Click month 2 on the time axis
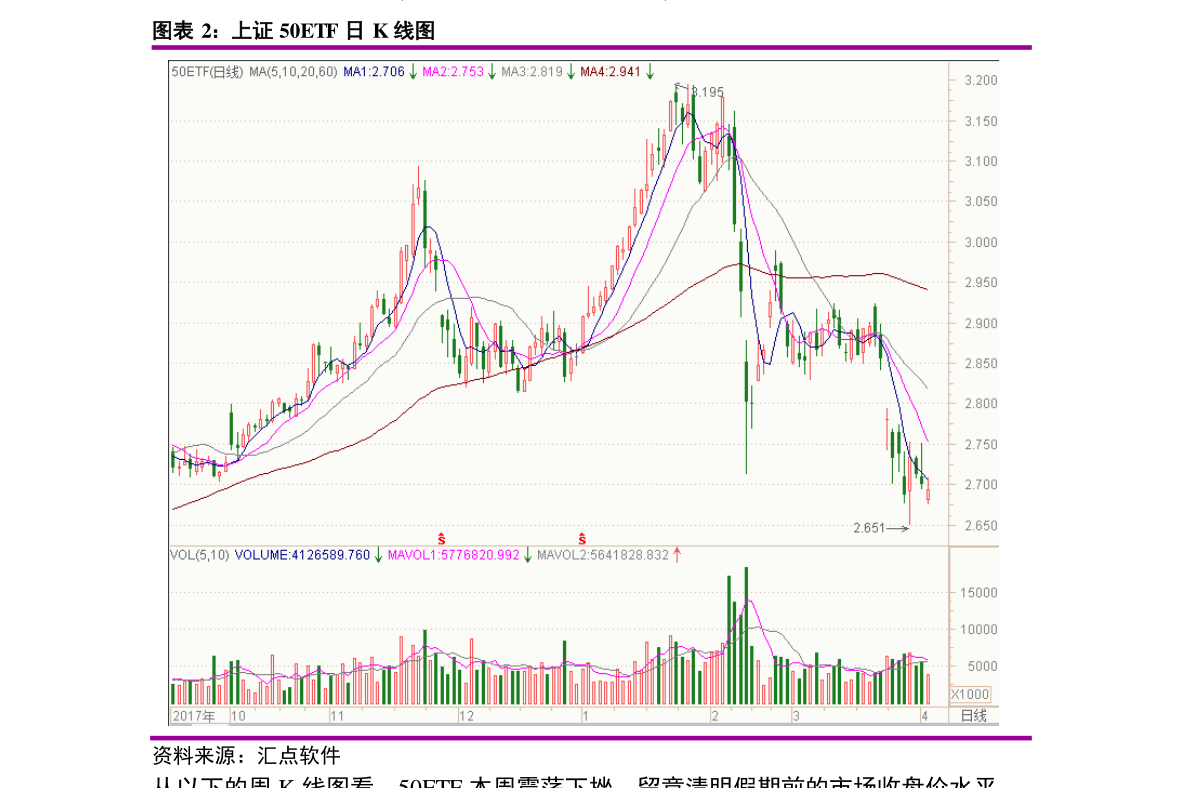This screenshot has height=788, width=1191. point(714,716)
